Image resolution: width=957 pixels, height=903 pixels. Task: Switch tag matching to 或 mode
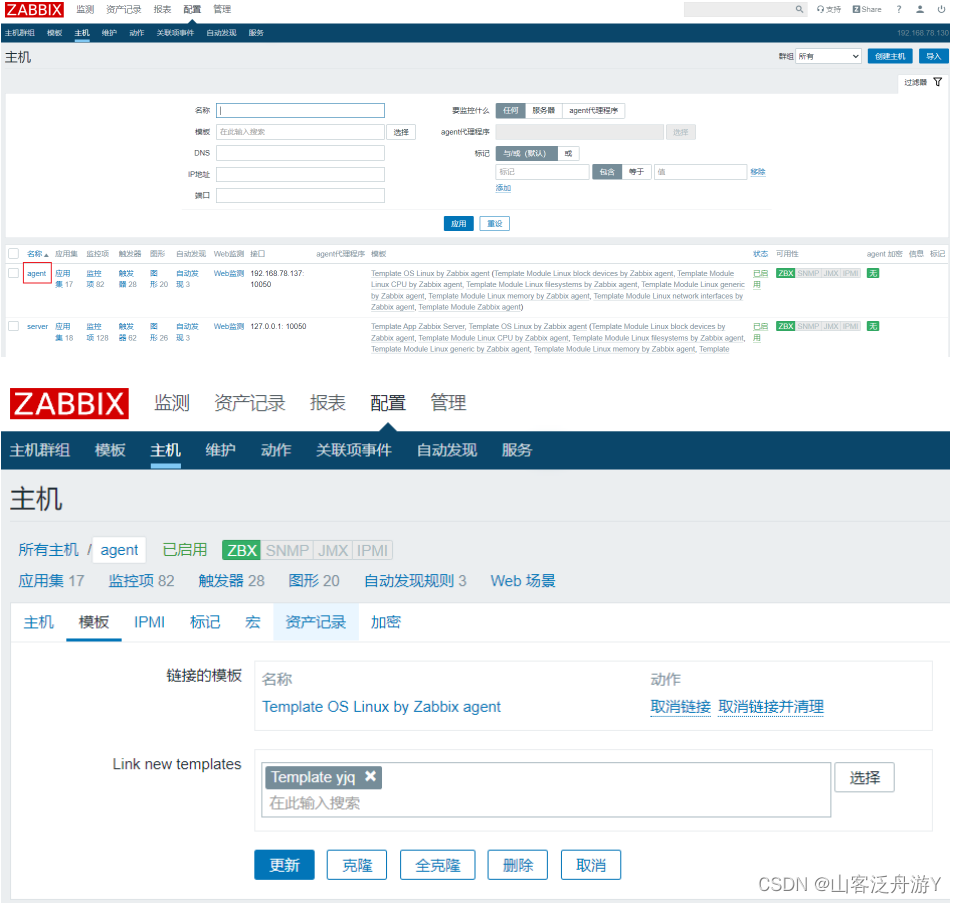(x=566, y=152)
